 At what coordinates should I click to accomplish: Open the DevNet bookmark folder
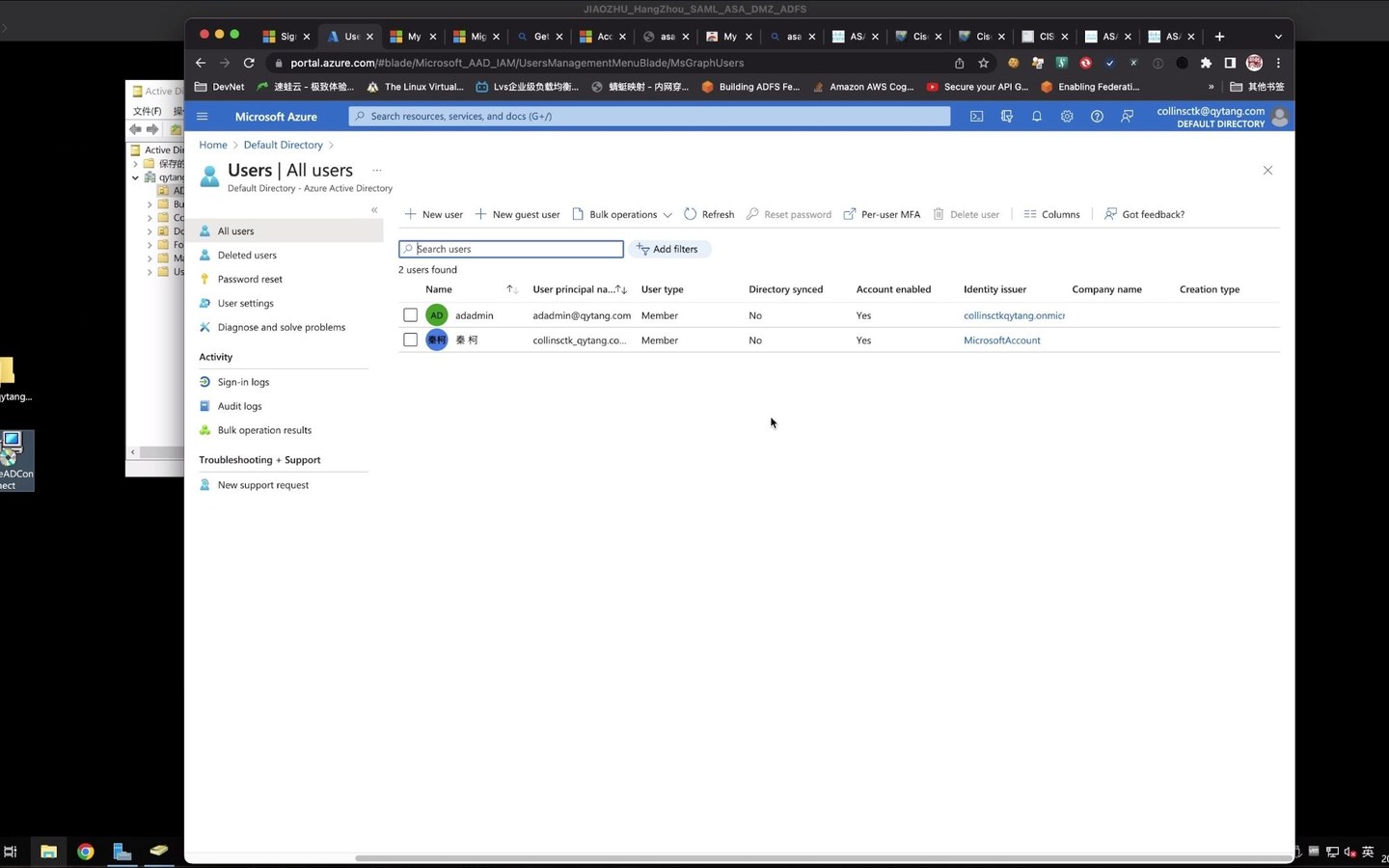pos(220,87)
